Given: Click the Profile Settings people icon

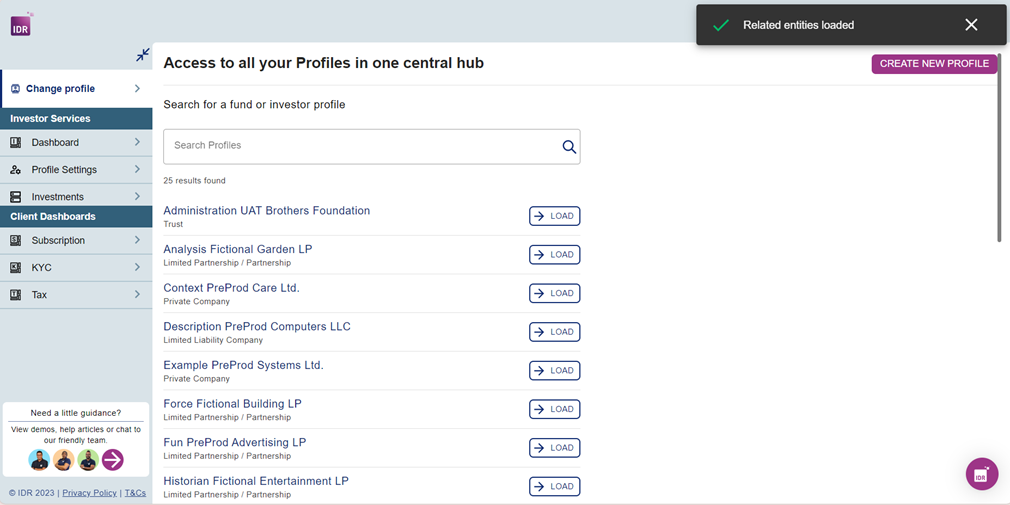Looking at the screenshot, I should click(15, 170).
